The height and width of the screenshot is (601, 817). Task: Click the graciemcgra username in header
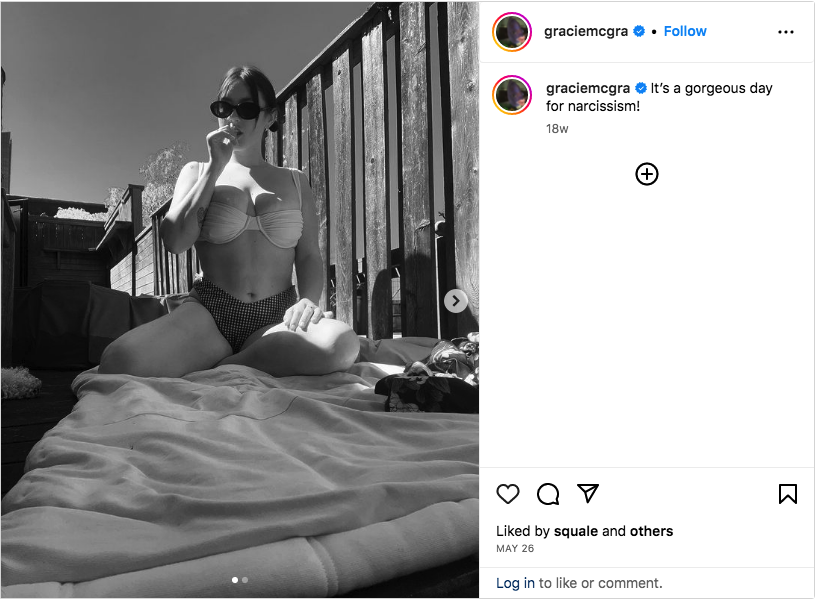click(586, 31)
